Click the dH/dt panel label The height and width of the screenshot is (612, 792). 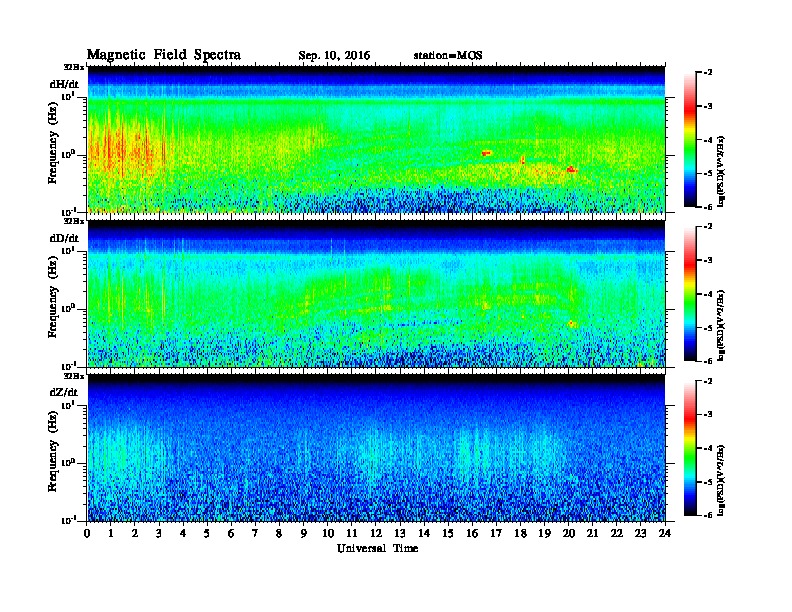pos(64,84)
